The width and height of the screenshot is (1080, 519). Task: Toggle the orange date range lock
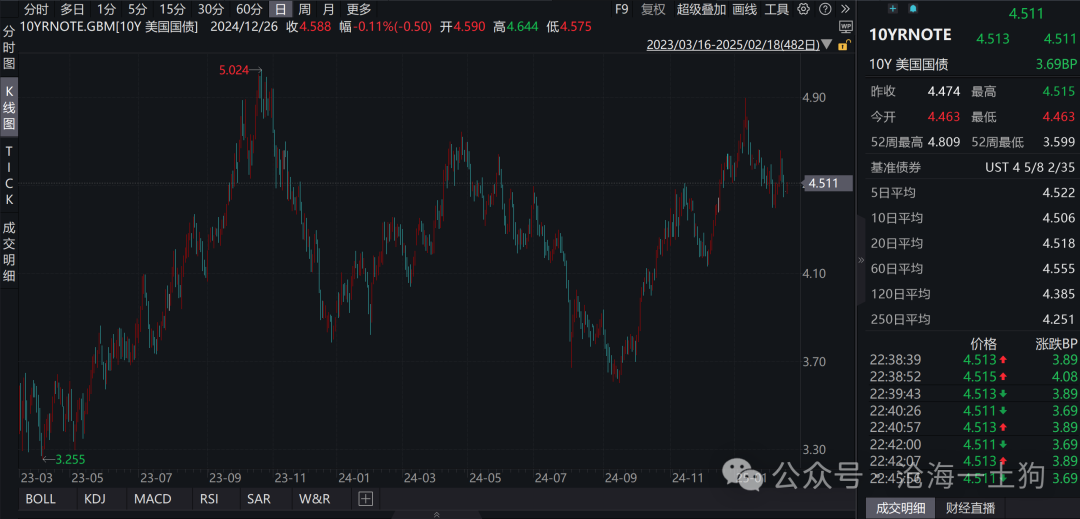tap(844, 45)
